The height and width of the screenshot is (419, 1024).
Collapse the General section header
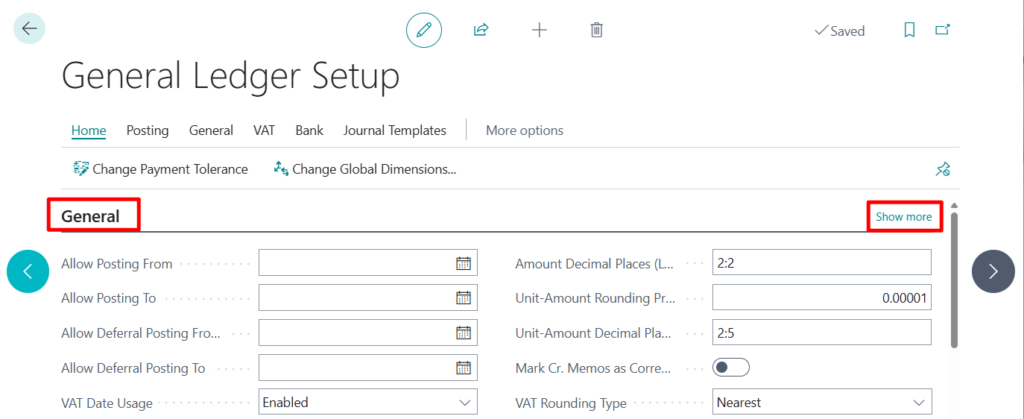[x=91, y=216]
